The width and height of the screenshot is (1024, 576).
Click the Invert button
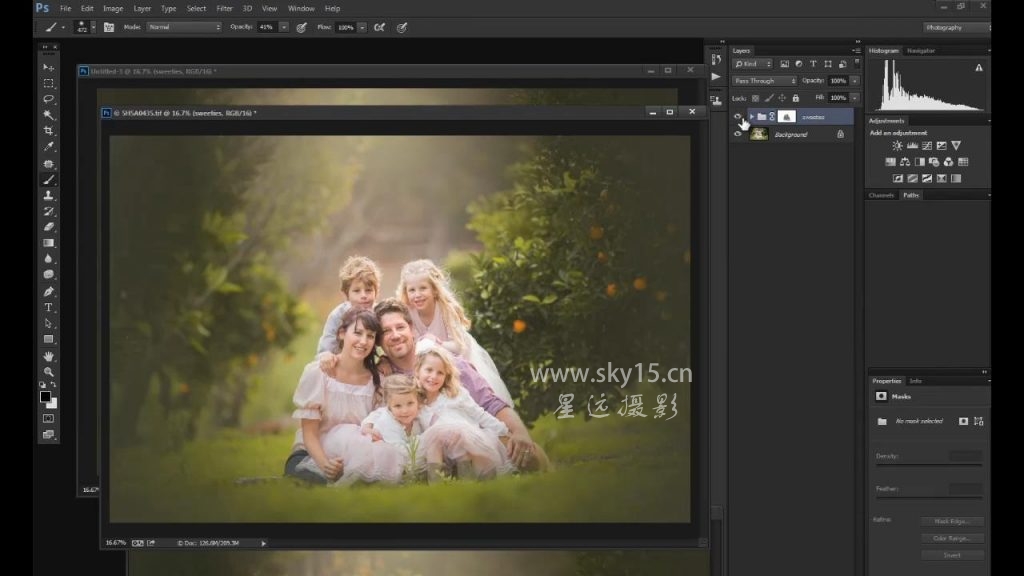pos(952,555)
